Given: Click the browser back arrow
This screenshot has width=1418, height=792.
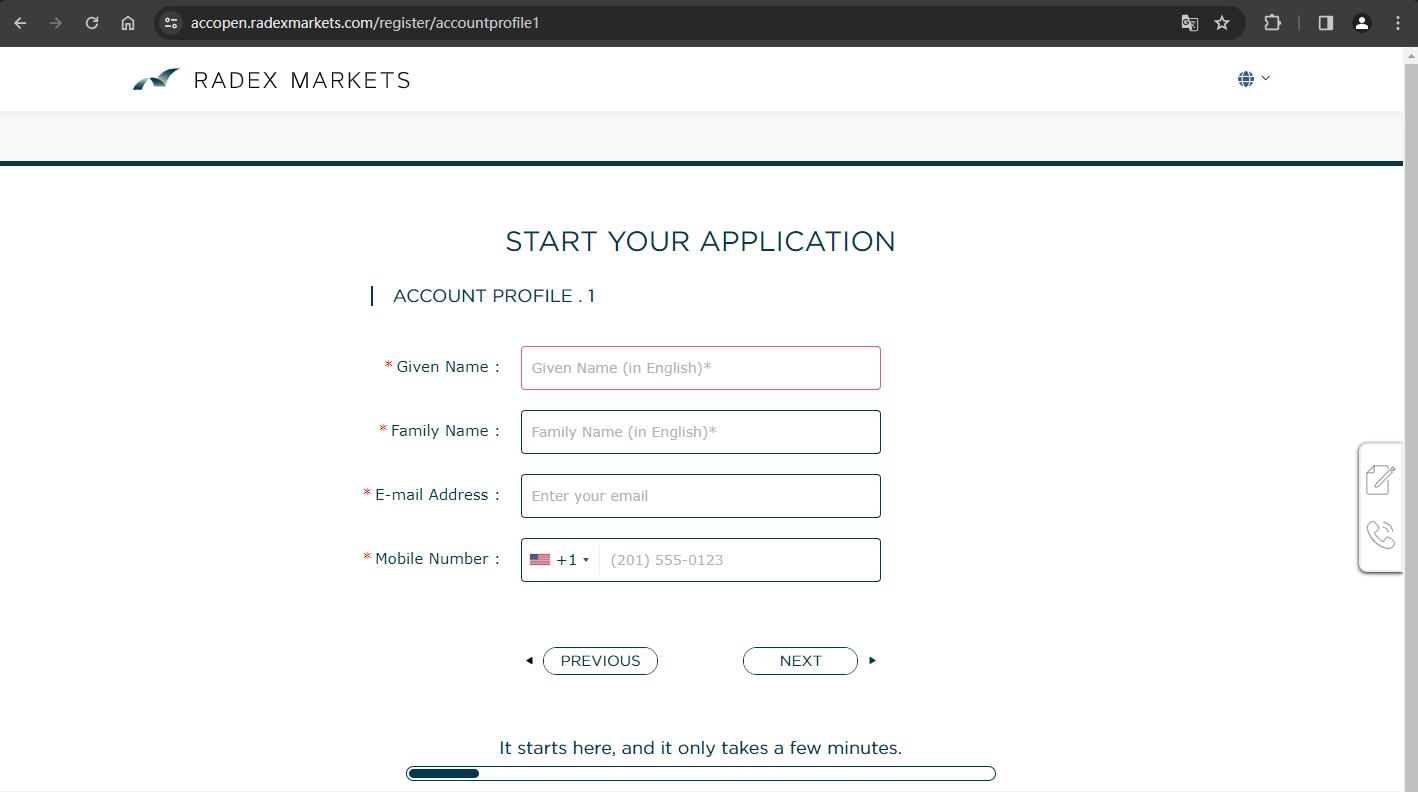Looking at the screenshot, I should [20, 22].
